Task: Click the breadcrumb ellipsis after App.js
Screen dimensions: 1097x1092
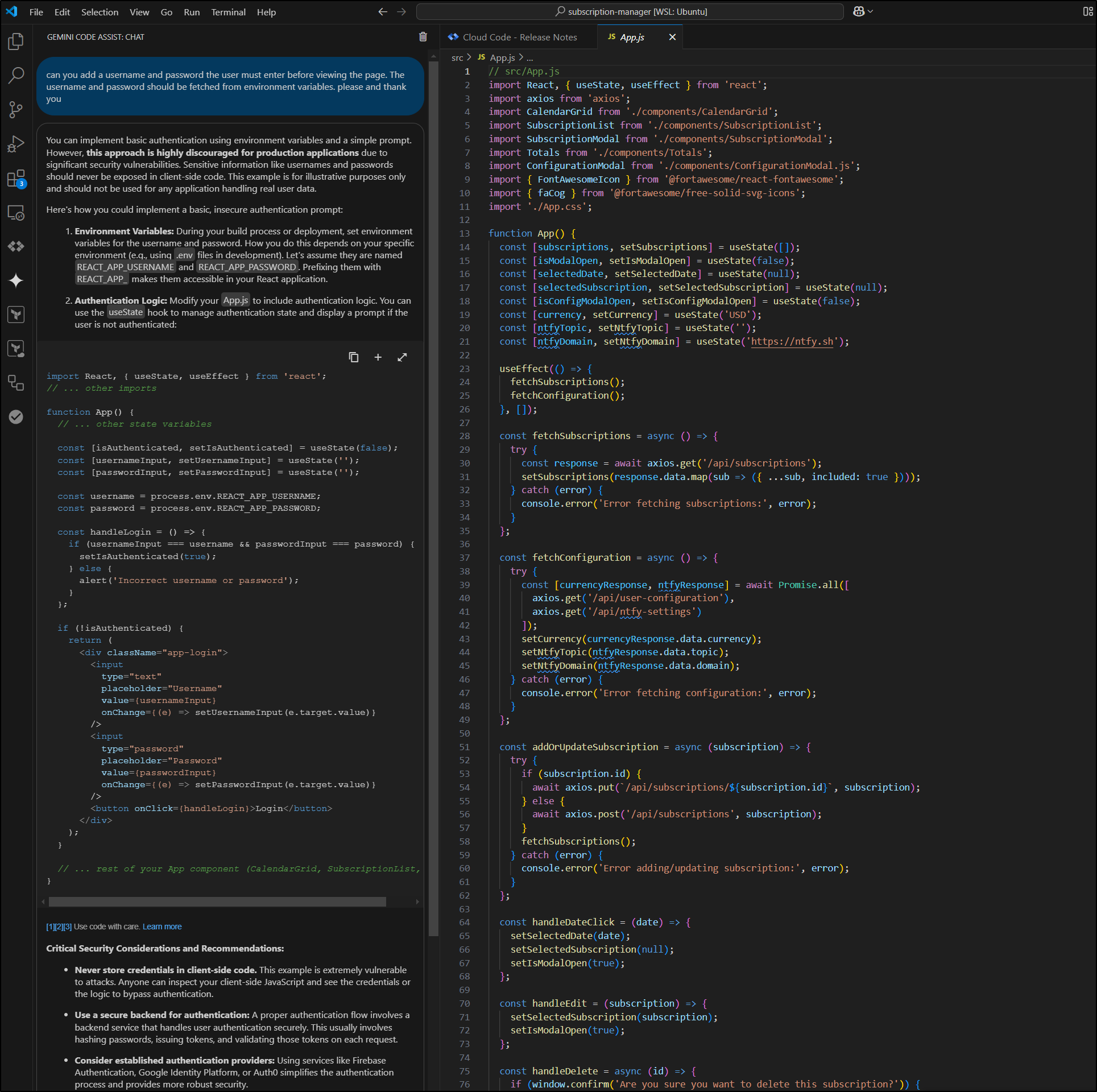Action: click(530, 57)
